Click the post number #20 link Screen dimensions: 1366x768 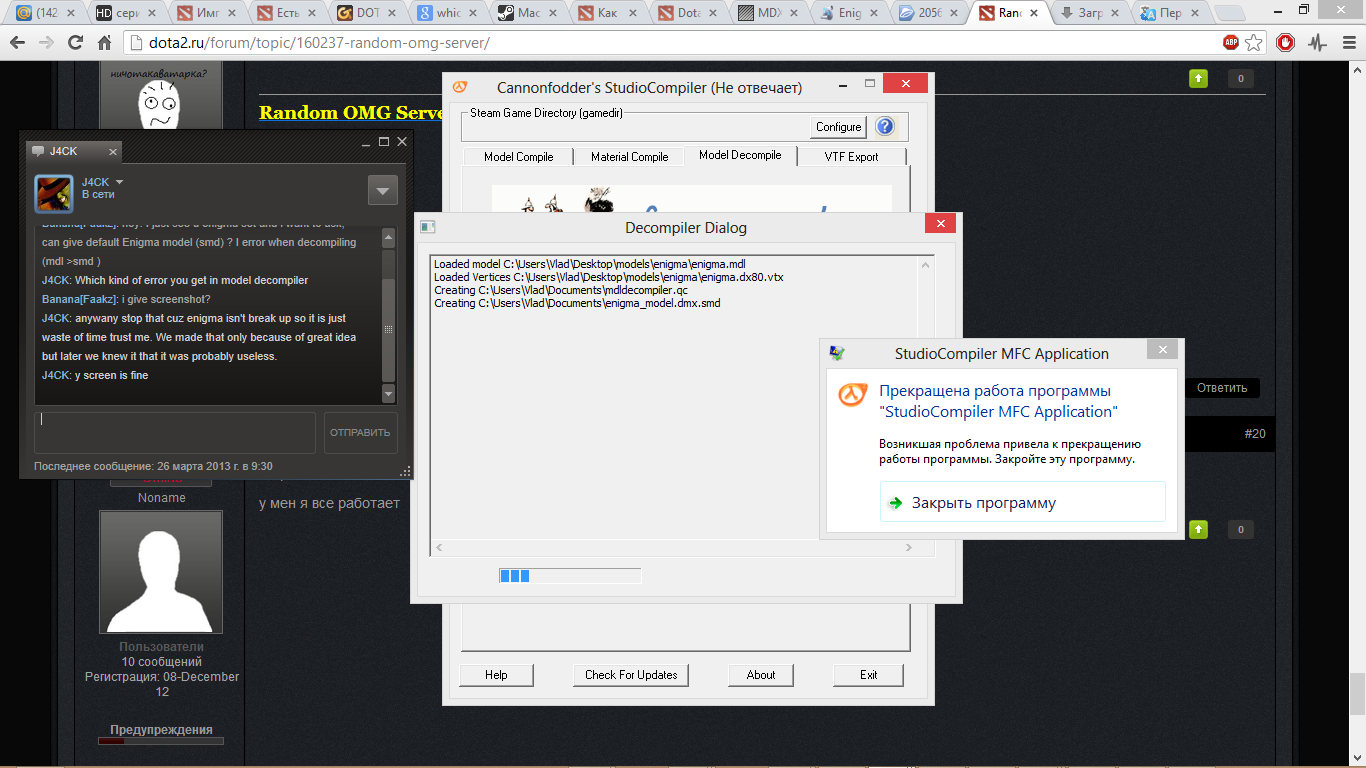pyautogui.click(x=1255, y=433)
